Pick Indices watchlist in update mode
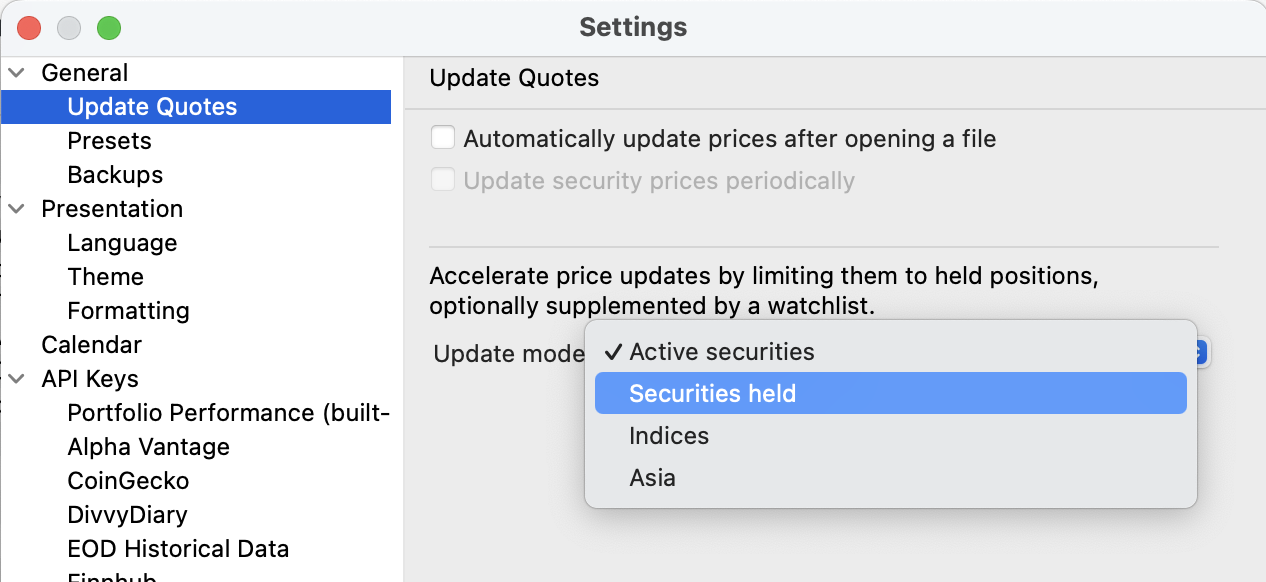Screen dimensions: 1266x582 tap(668, 436)
